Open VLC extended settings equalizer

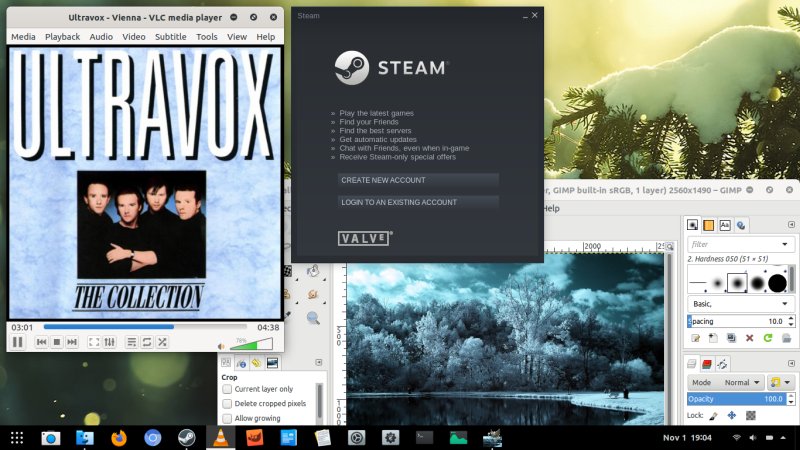coord(109,342)
